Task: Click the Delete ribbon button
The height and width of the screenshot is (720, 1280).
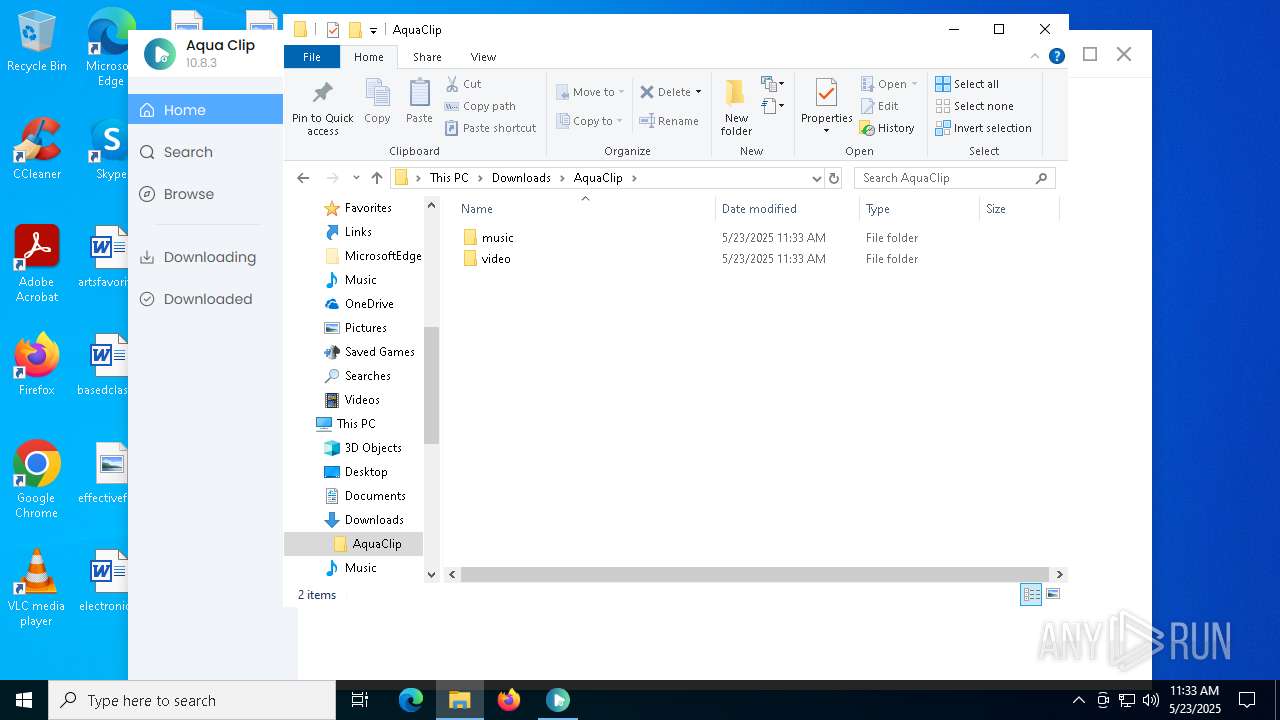Action: pos(665,92)
